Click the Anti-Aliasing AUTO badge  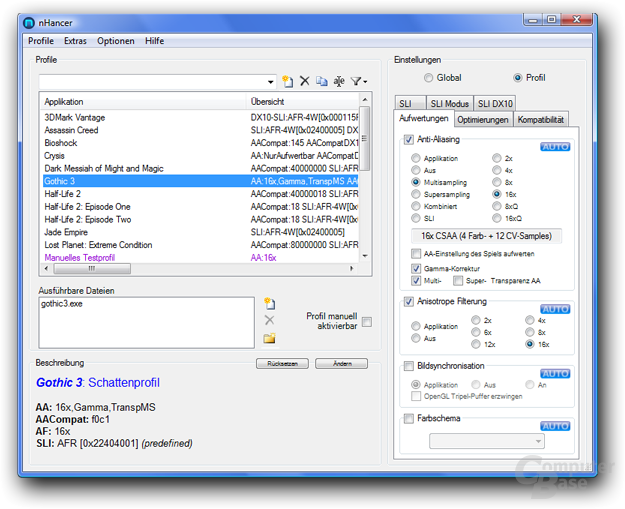click(555, 147)
